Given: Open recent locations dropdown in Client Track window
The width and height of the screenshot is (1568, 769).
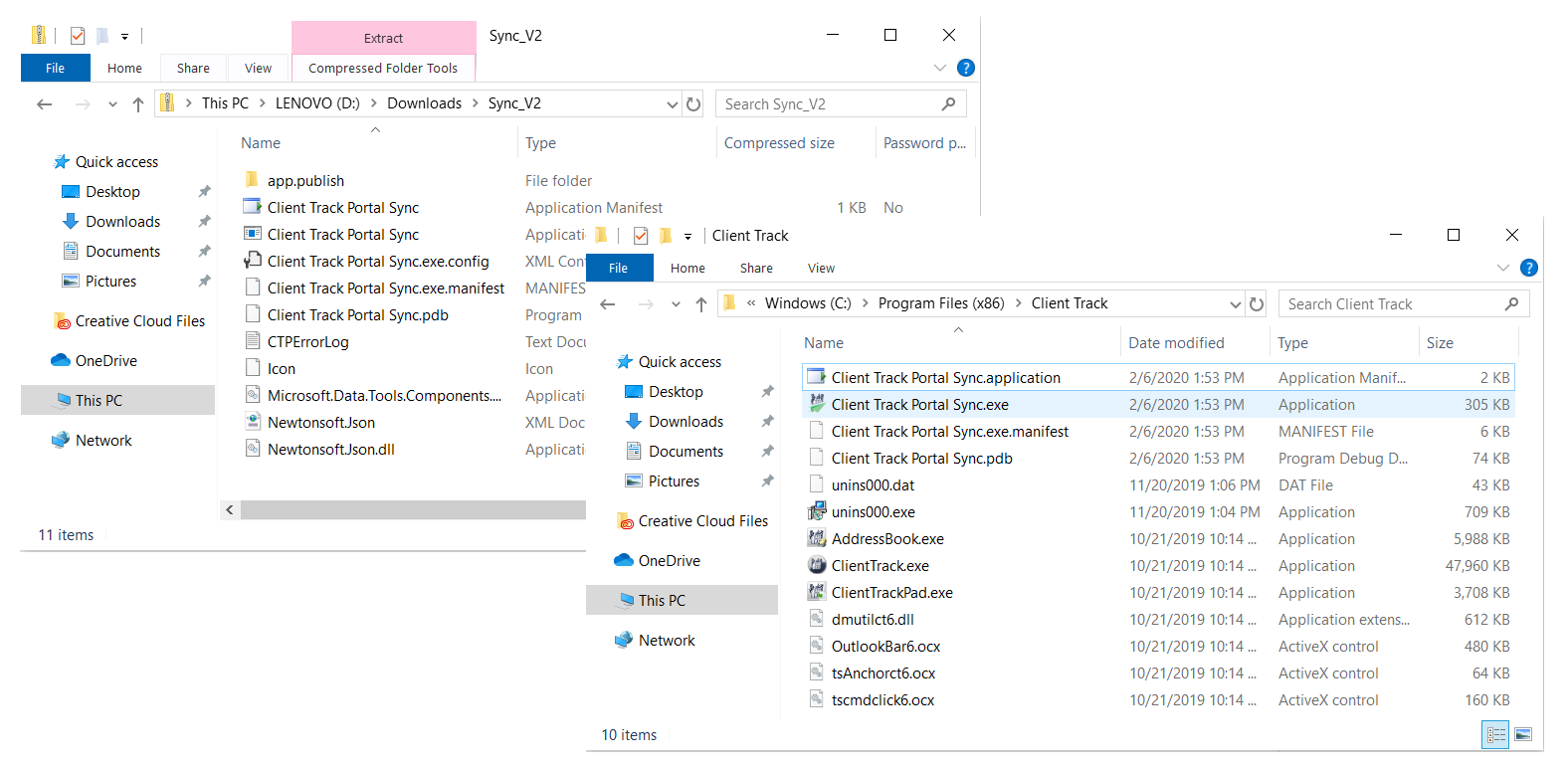Looking at the screenshot, I should (x=676, y=304).
